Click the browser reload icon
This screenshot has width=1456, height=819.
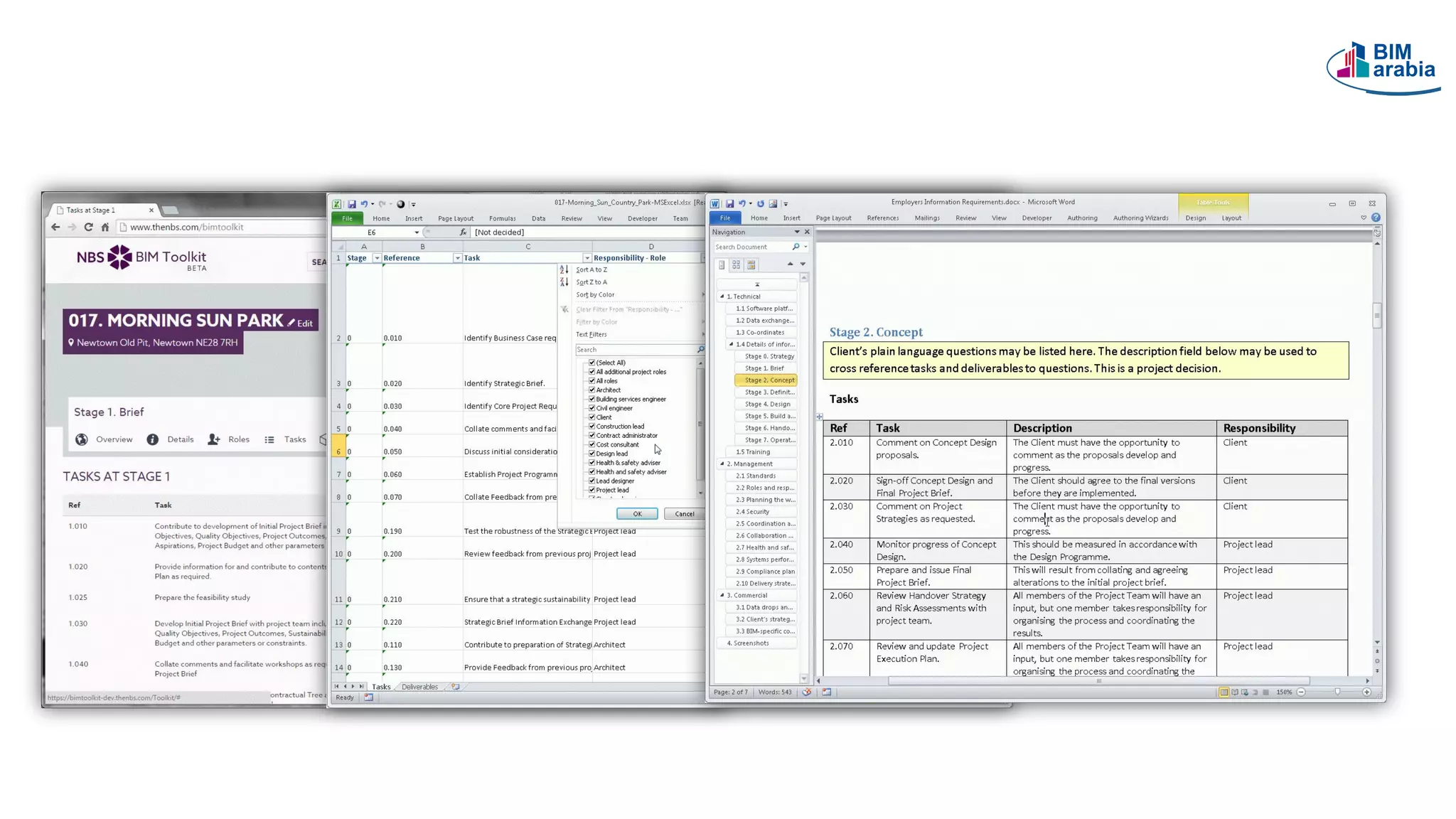click(88, 227)
